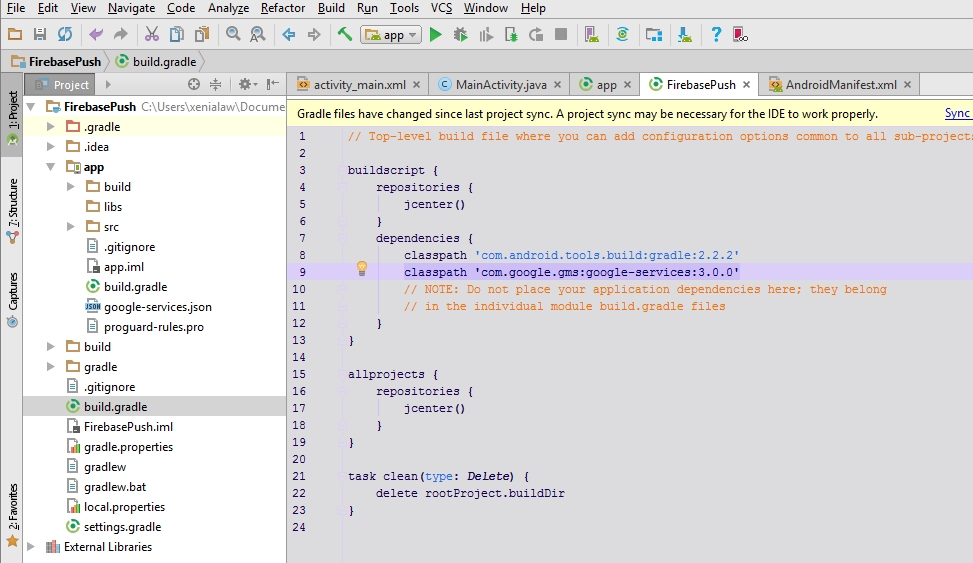This screenshot has height=563, width=973.
Task: Open the AVD Manager icon
Action: [x=591, y=35]
